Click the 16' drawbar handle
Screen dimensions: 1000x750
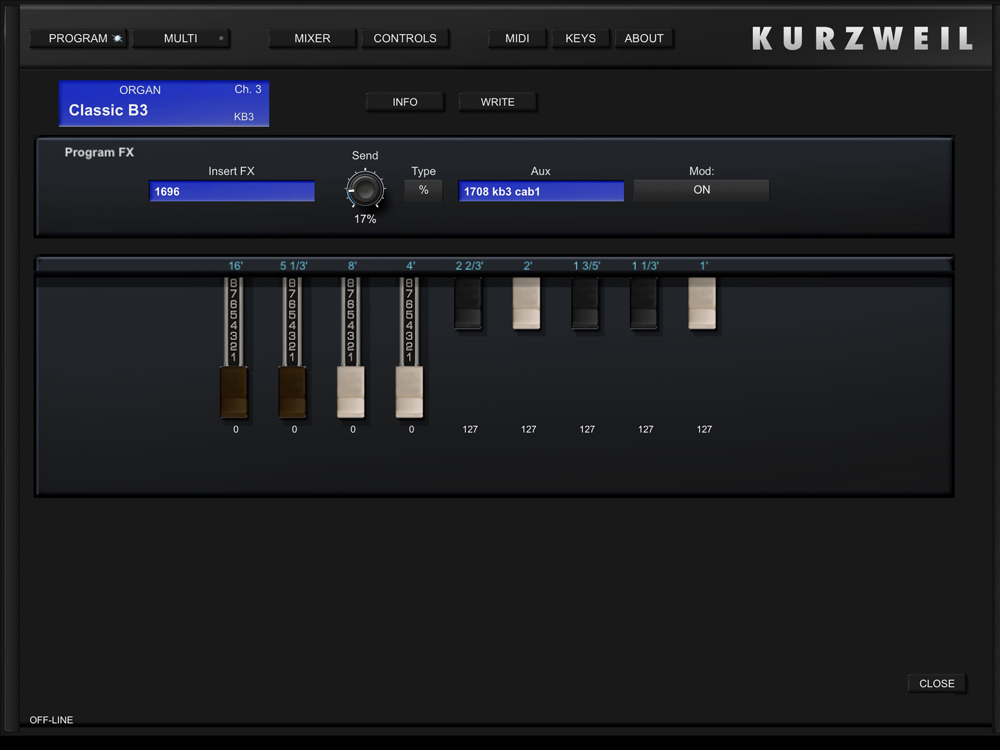pos(234,392)
